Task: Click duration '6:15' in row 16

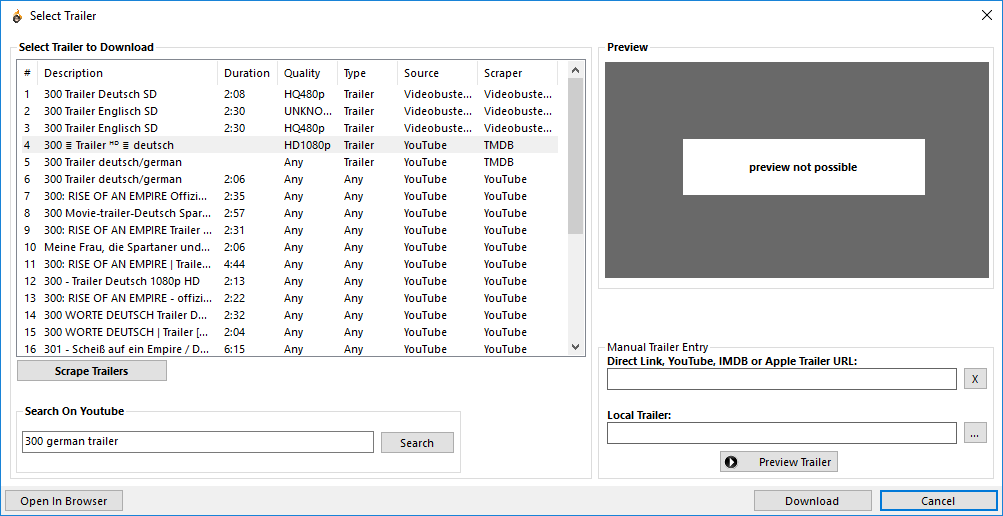Action: 234,349
